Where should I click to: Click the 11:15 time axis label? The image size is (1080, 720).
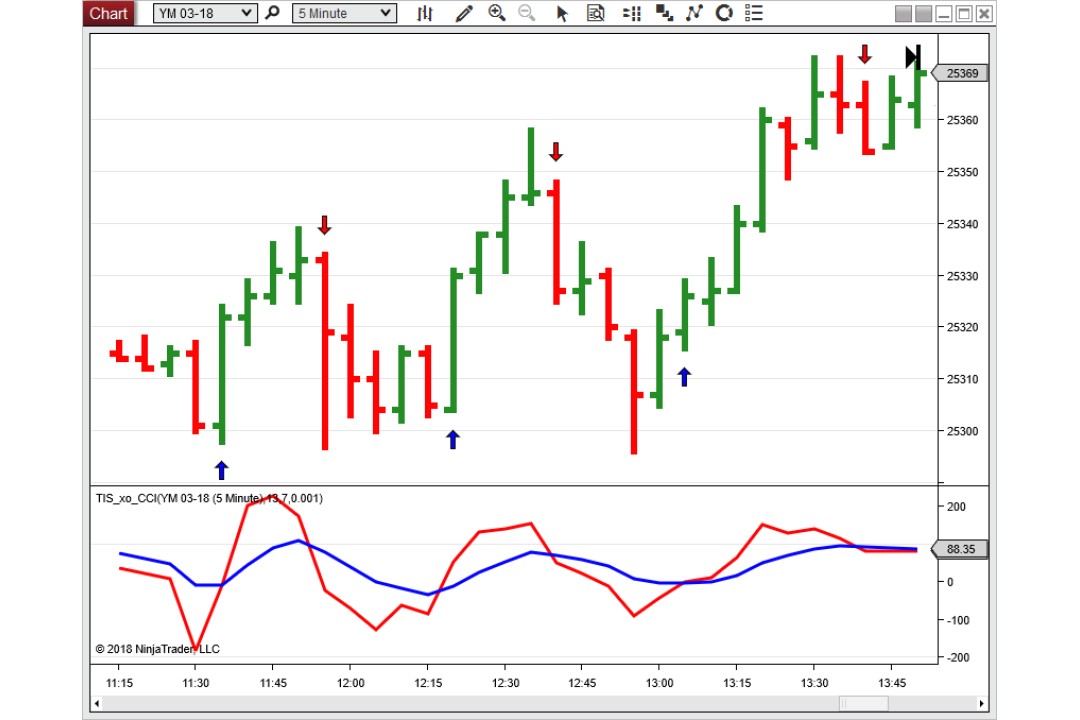pos(119,683)
